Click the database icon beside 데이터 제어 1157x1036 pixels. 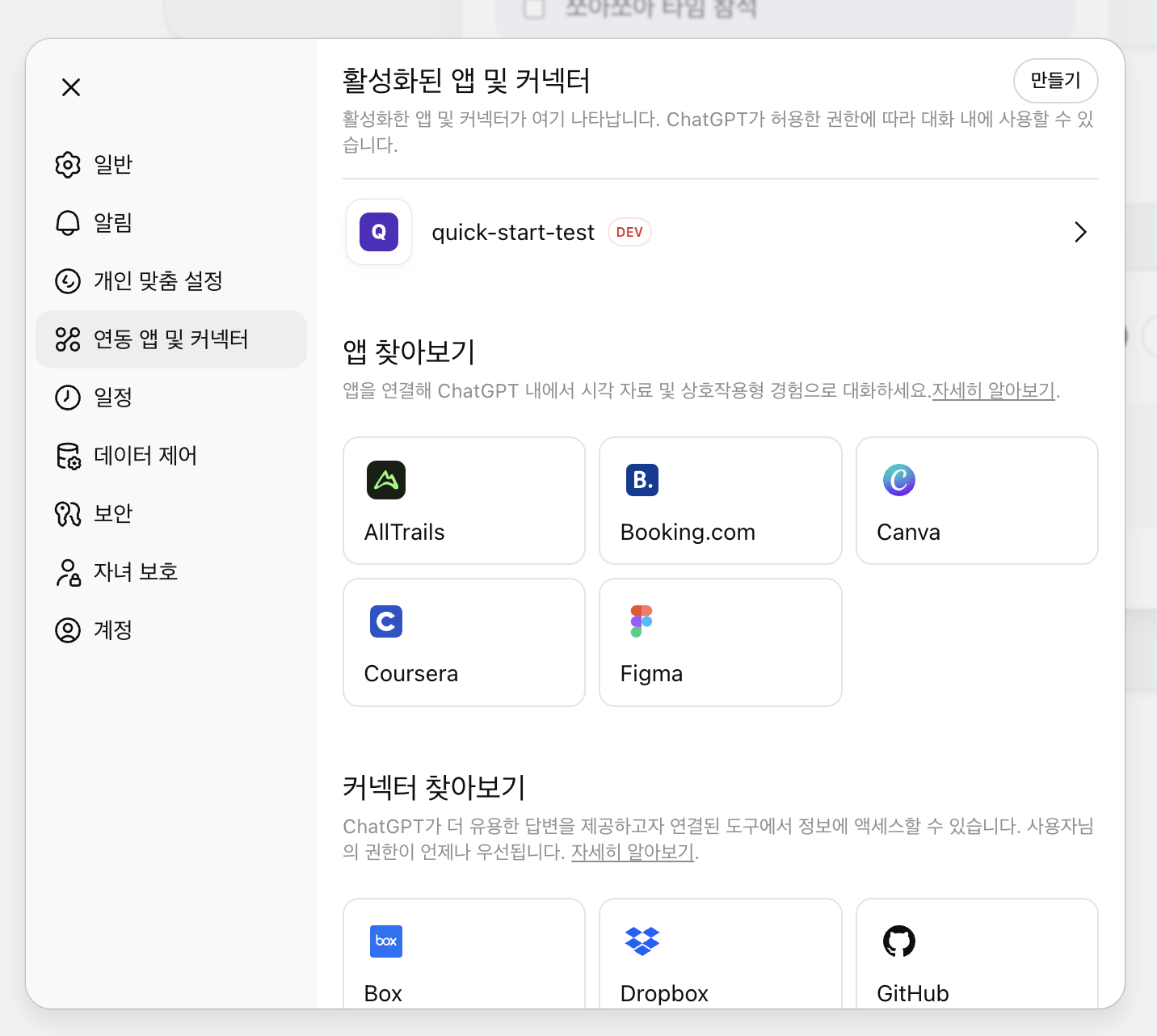68,456
